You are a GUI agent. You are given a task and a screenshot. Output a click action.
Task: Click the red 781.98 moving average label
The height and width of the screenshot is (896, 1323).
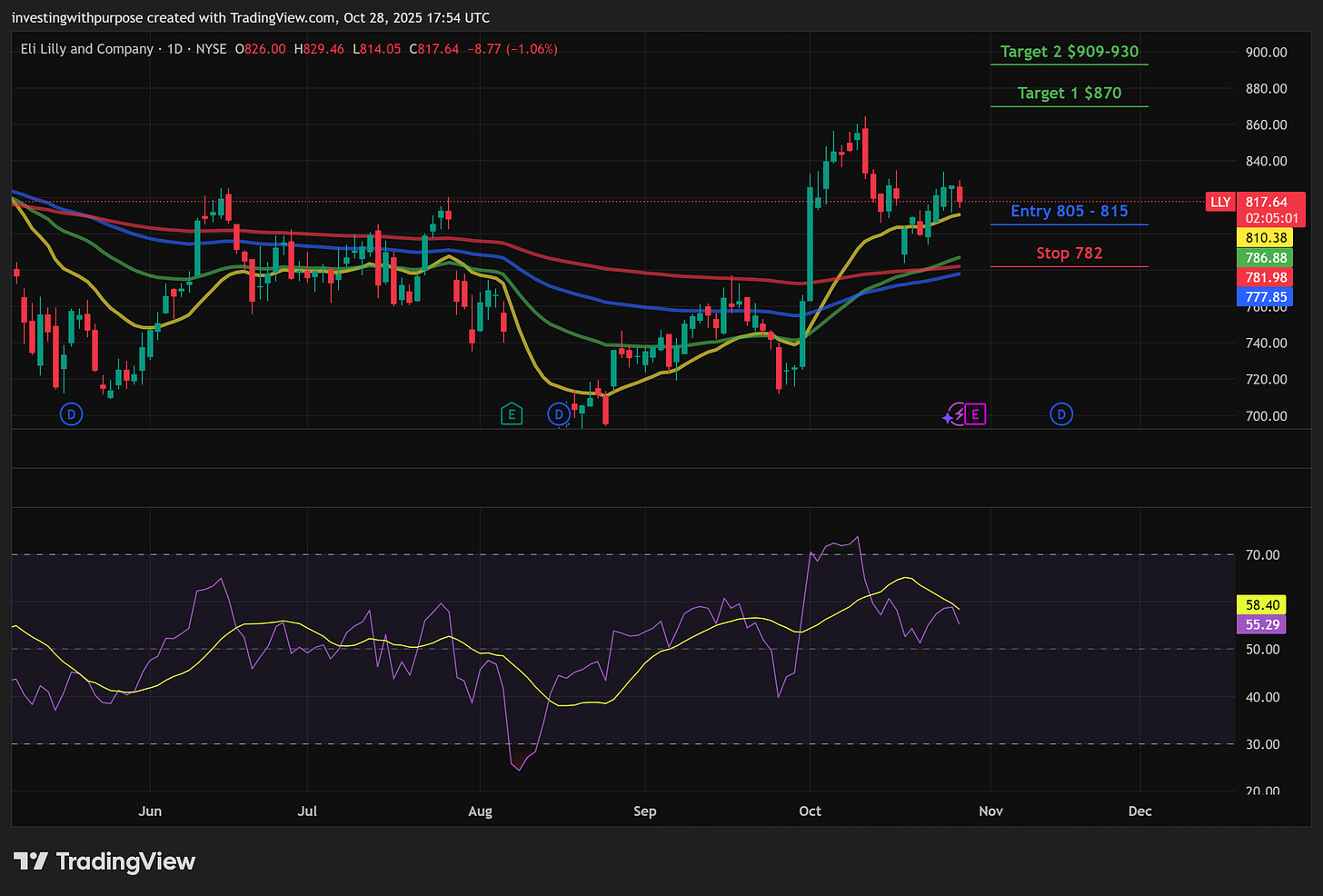point(1267,277)
